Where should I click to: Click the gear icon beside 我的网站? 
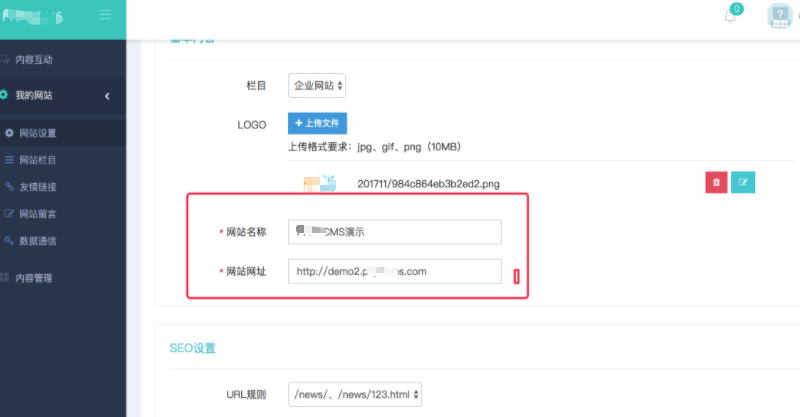click(x=4, y=95)
